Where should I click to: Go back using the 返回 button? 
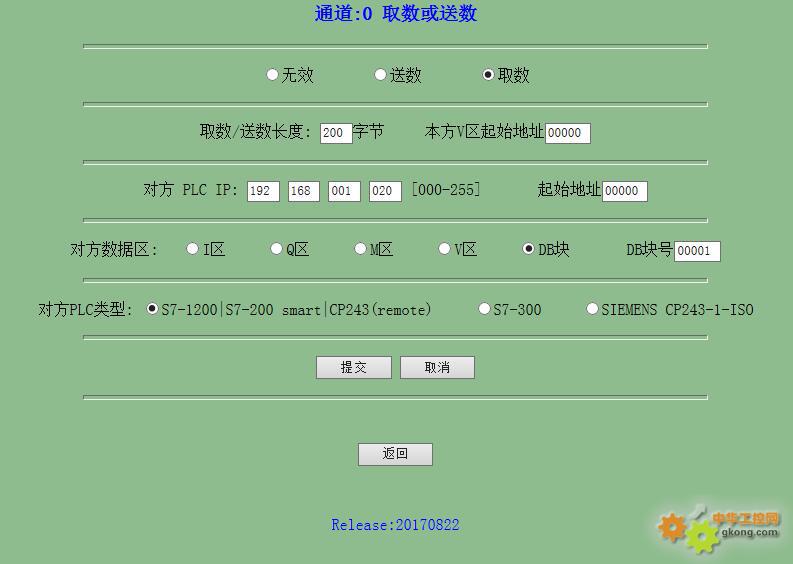[395, 454]
